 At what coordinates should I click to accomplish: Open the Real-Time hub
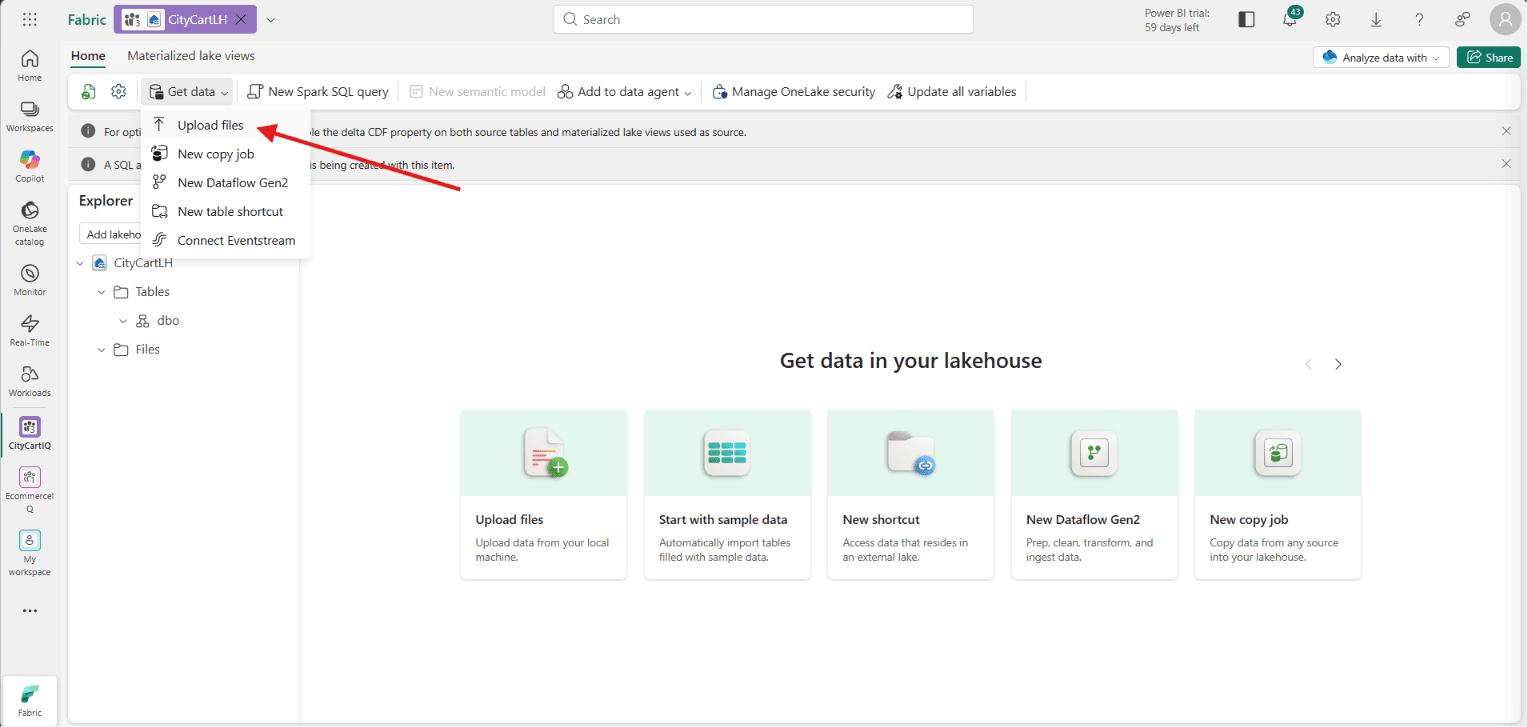pyautogui.click(x=30, y=330)
